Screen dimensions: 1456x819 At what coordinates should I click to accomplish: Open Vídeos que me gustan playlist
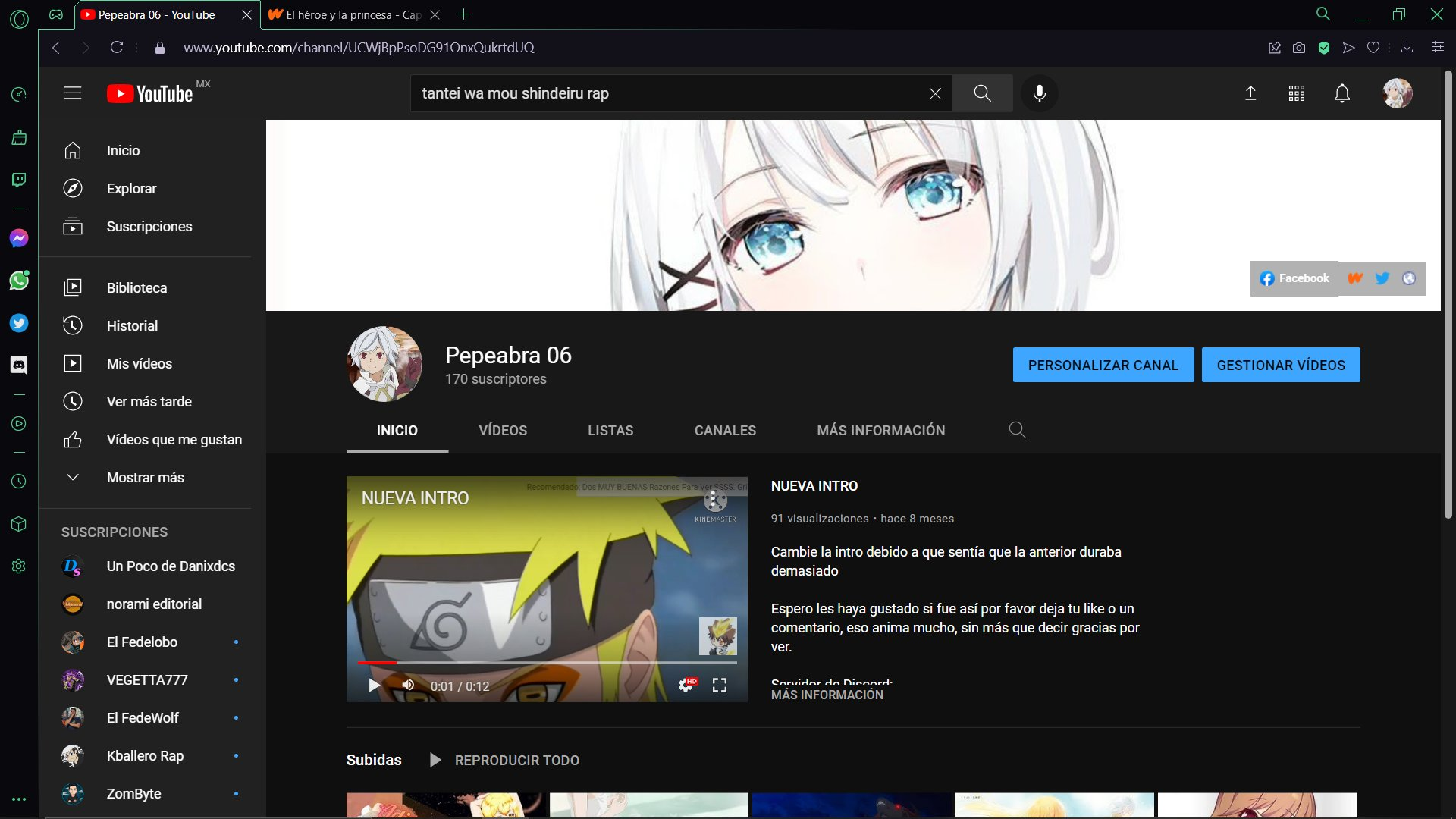pyautogui.click(x=145, y=440)
